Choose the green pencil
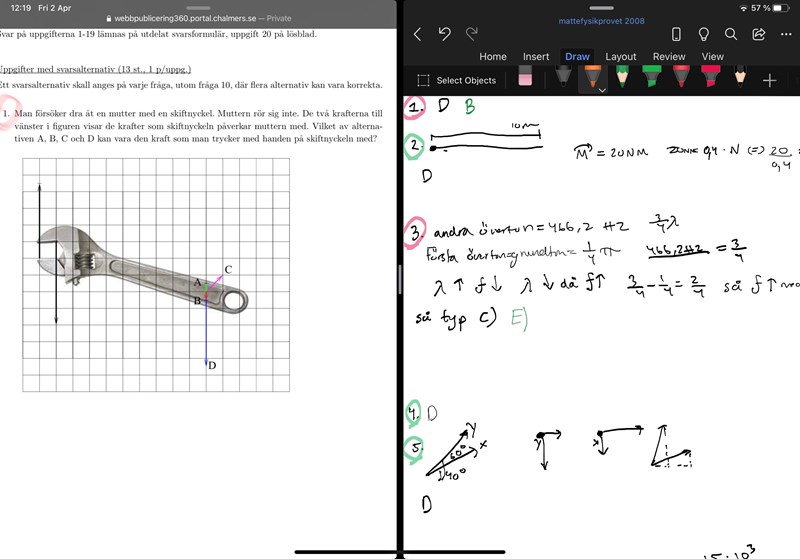This screenshot has height=559, width=800. pyautogui.click(x=622, y=79)
